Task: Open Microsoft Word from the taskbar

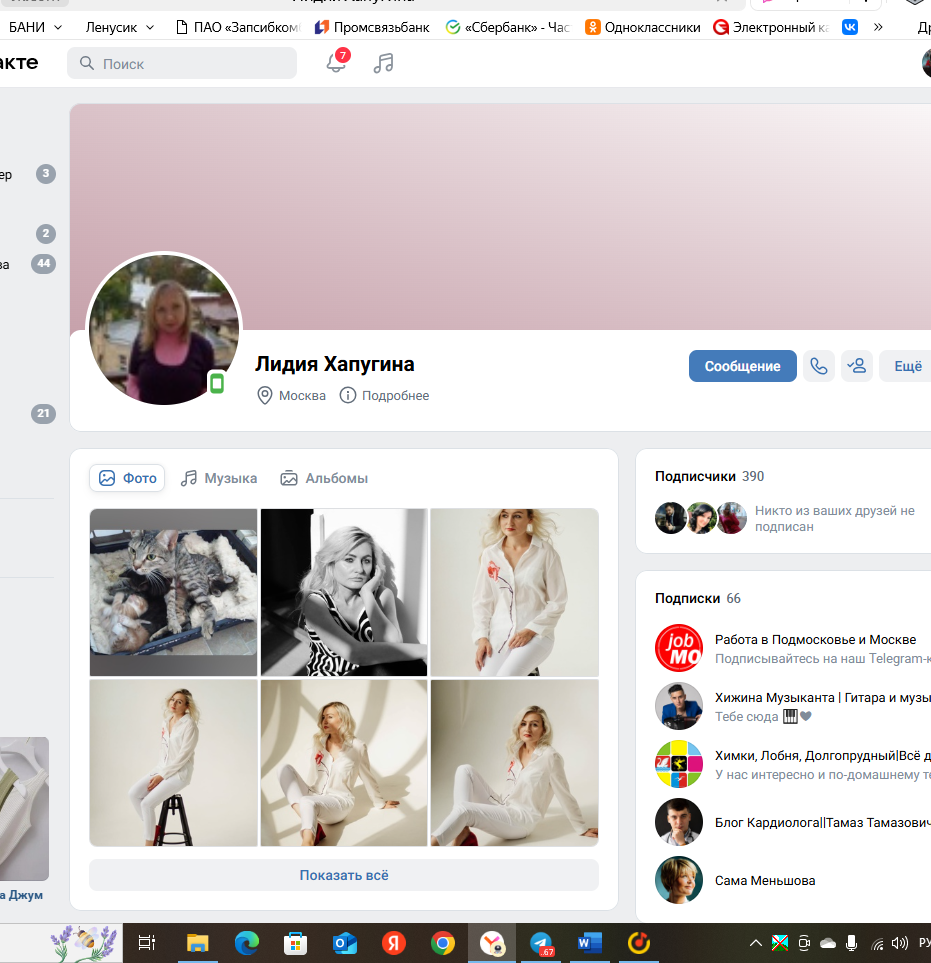Action: tap(590, 943)
